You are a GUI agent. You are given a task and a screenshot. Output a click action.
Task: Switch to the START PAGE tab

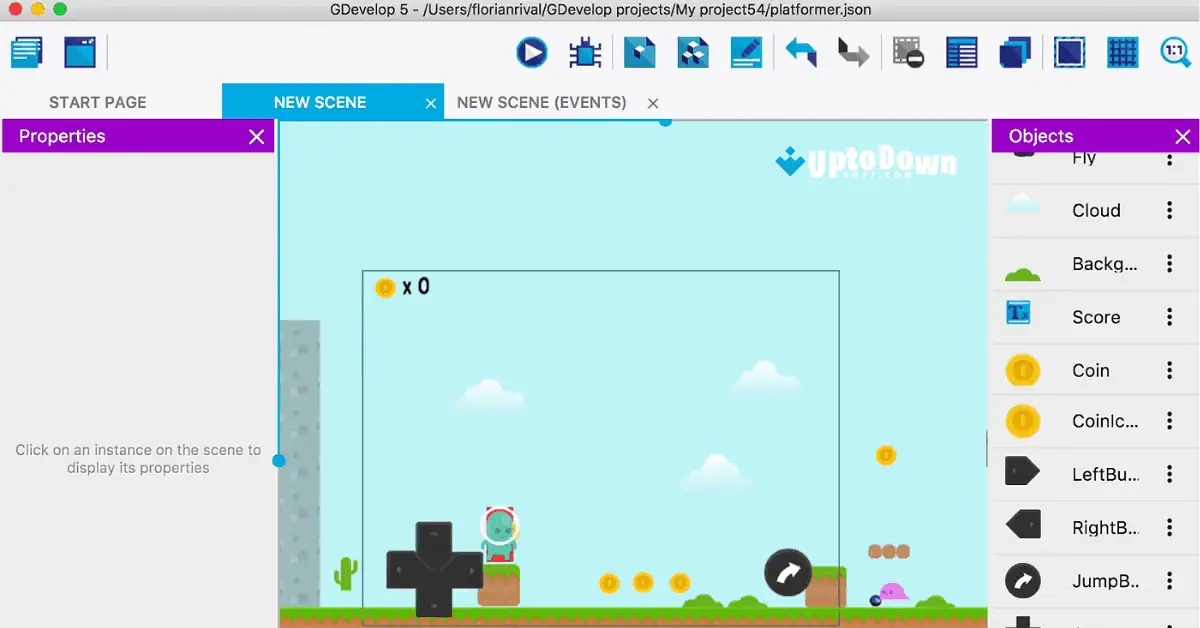97,102
